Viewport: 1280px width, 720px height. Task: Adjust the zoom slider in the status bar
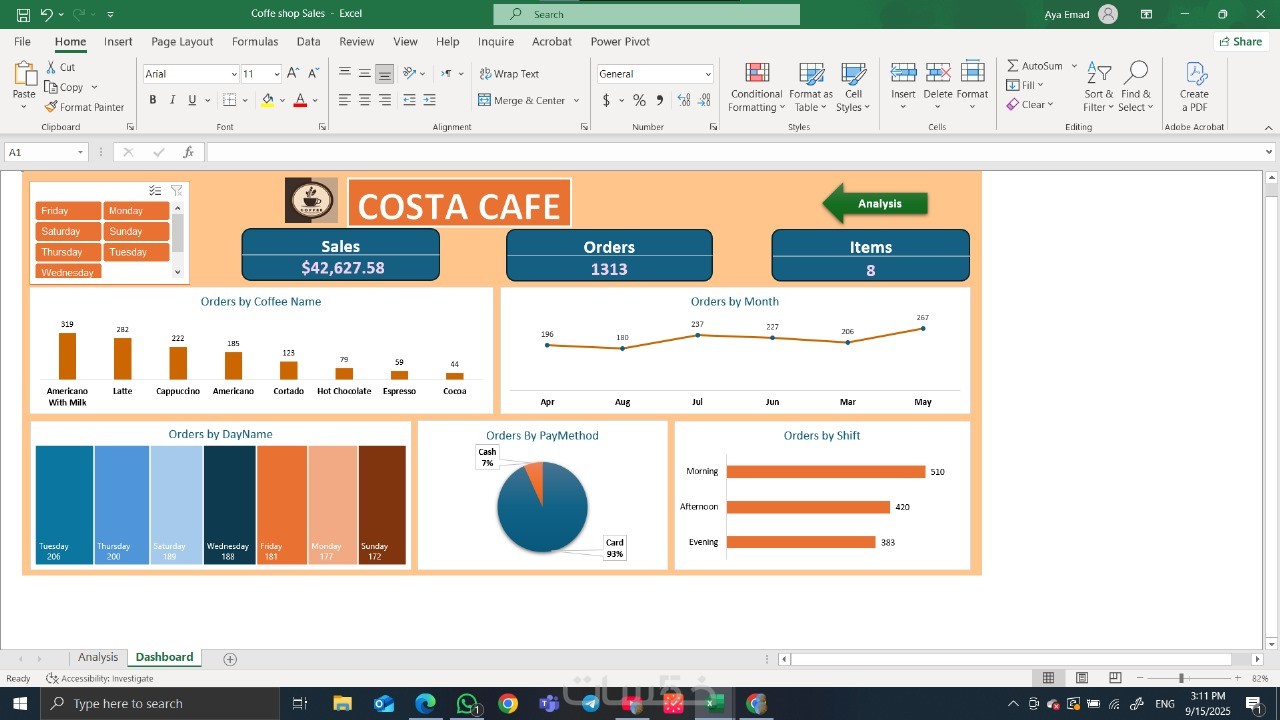1181,678
